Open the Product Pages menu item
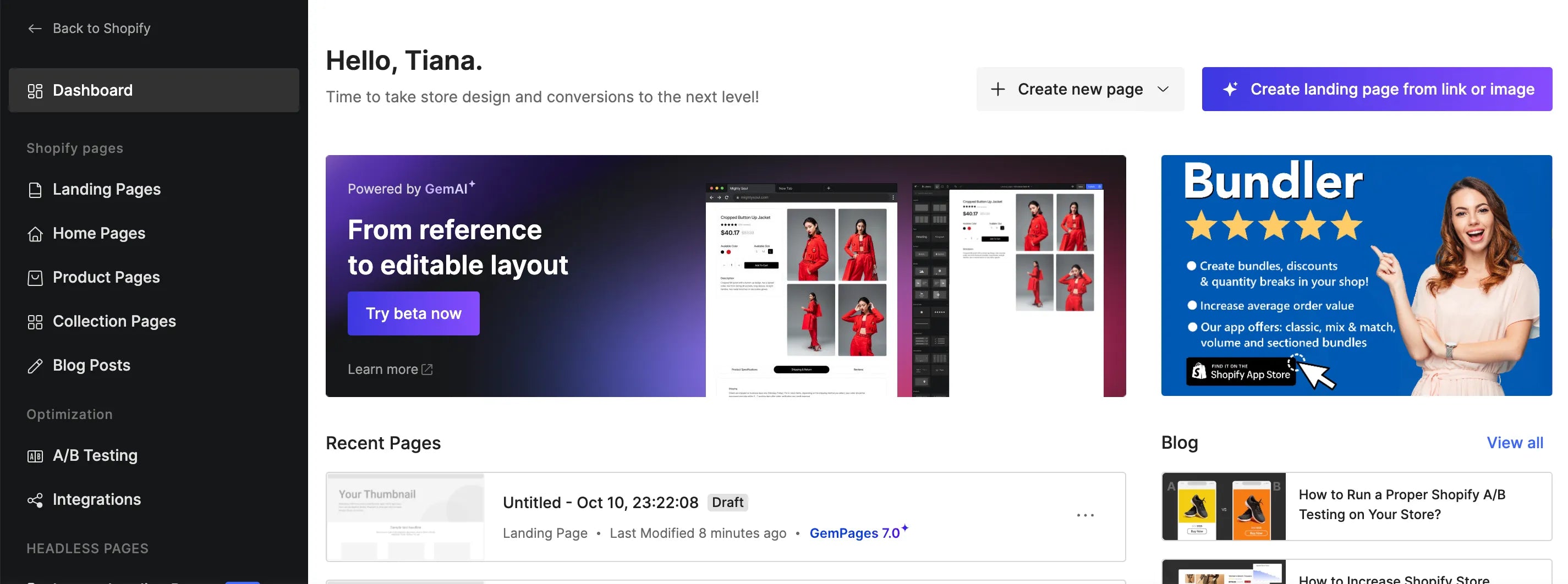Viewport: 1568px width, 584px height. 106,277
